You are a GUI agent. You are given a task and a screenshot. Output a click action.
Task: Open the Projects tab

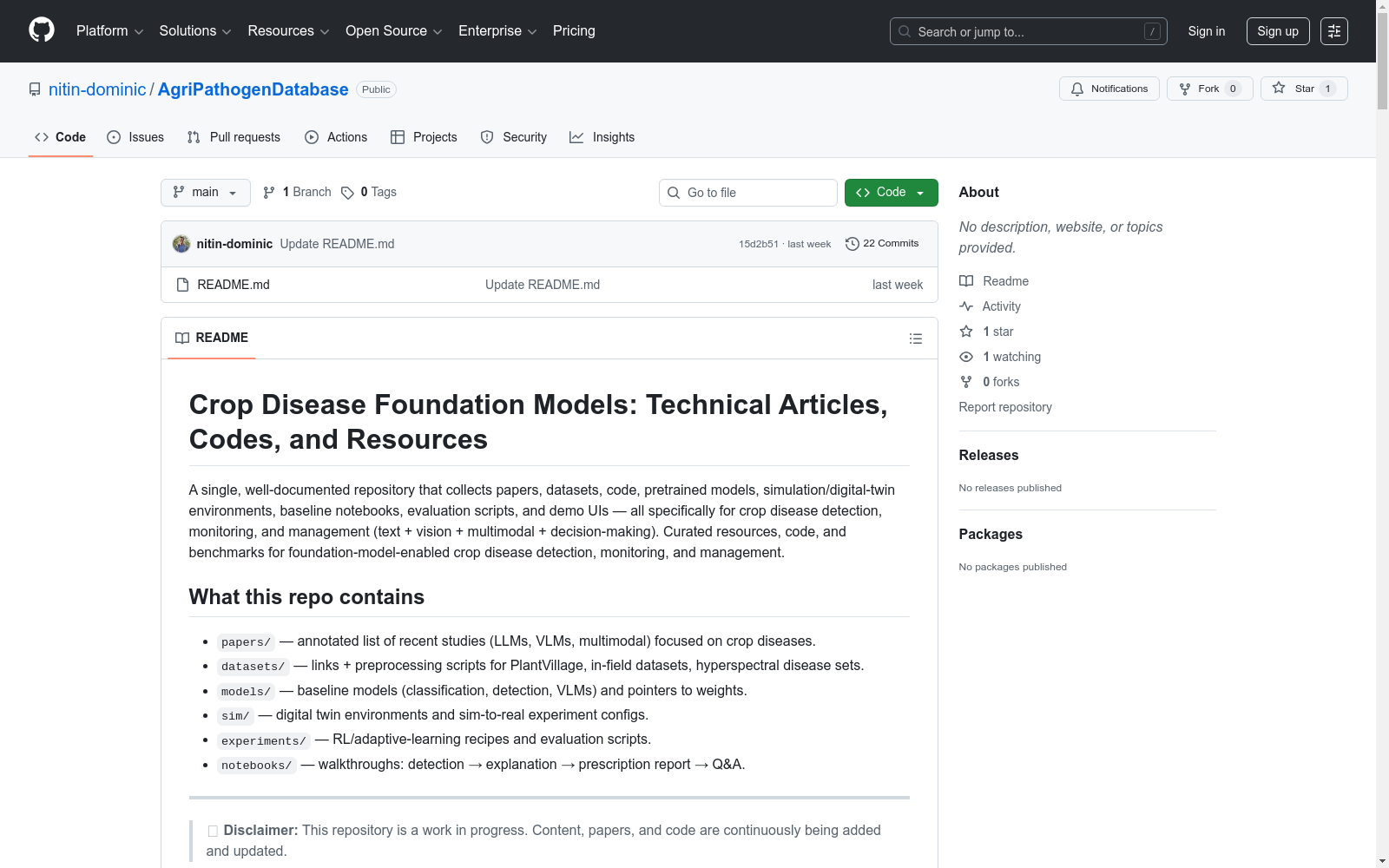[x=424, y=137]
